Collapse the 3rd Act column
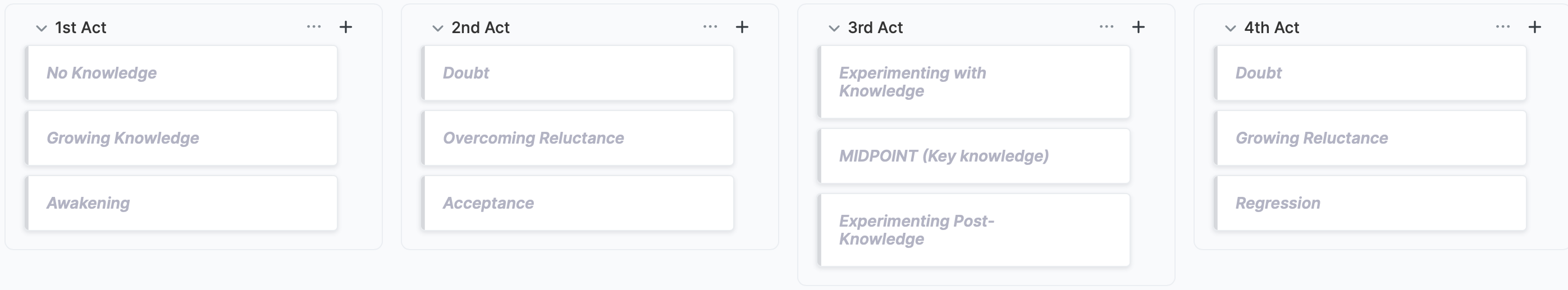 coord(834,28)
